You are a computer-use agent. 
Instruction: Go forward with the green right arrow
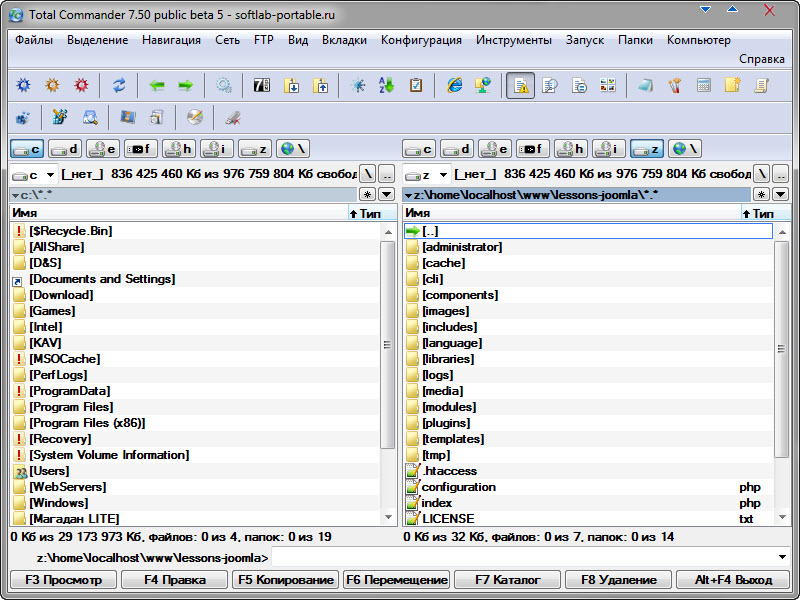pos(186,85)
